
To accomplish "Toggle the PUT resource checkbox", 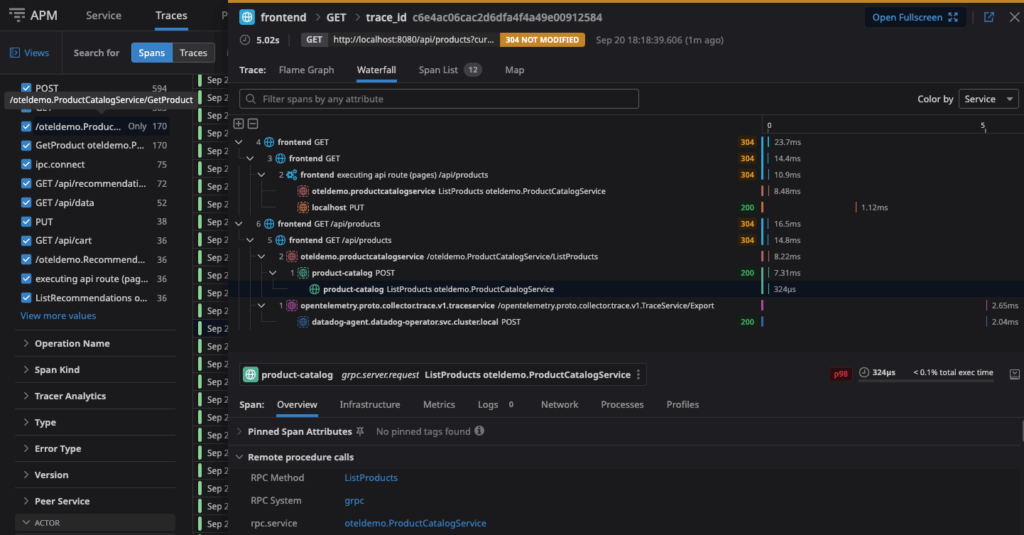I will pyautogui.click(x=26, y=221).
